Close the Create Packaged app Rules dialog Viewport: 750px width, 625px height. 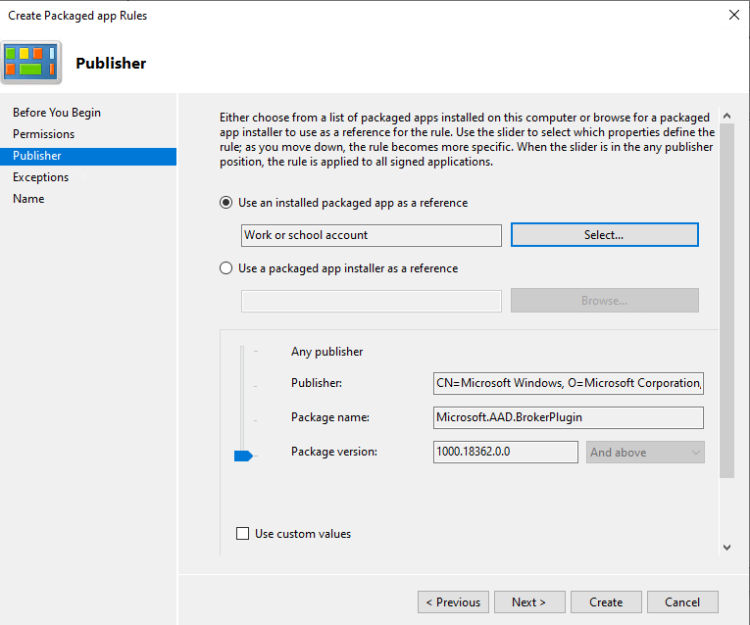click(x=734, y=15)
